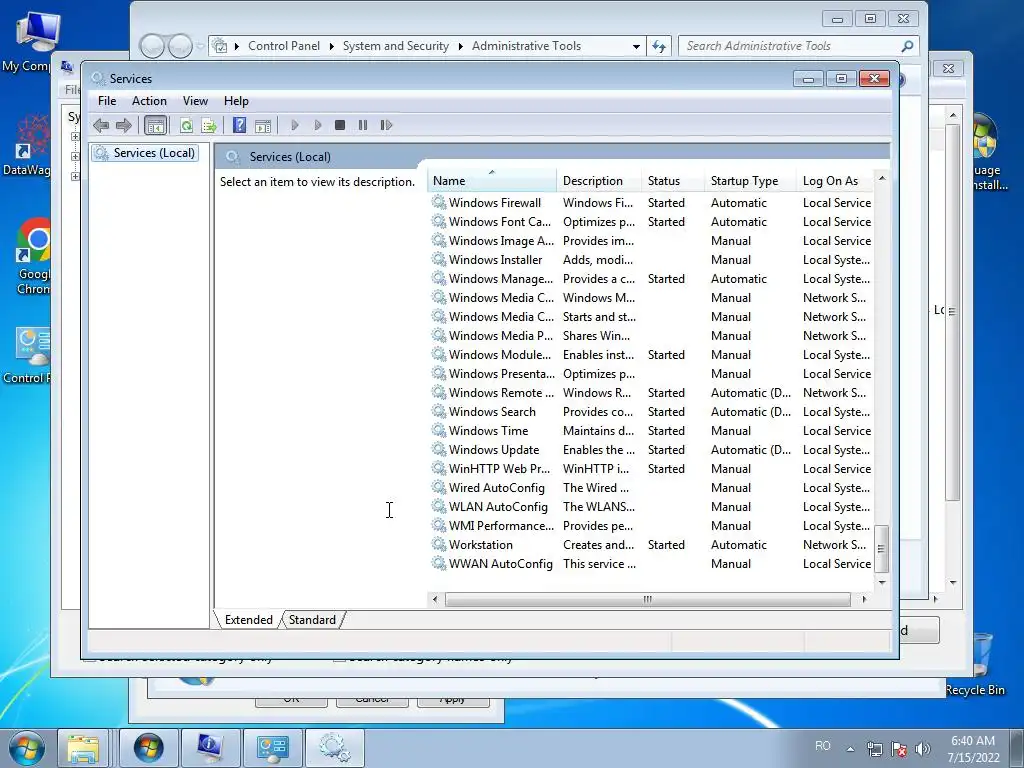Select the Windows Presenta... service
Image resolution: width=1024 pixels, height=768 pixels.
(x=502, y=374)
